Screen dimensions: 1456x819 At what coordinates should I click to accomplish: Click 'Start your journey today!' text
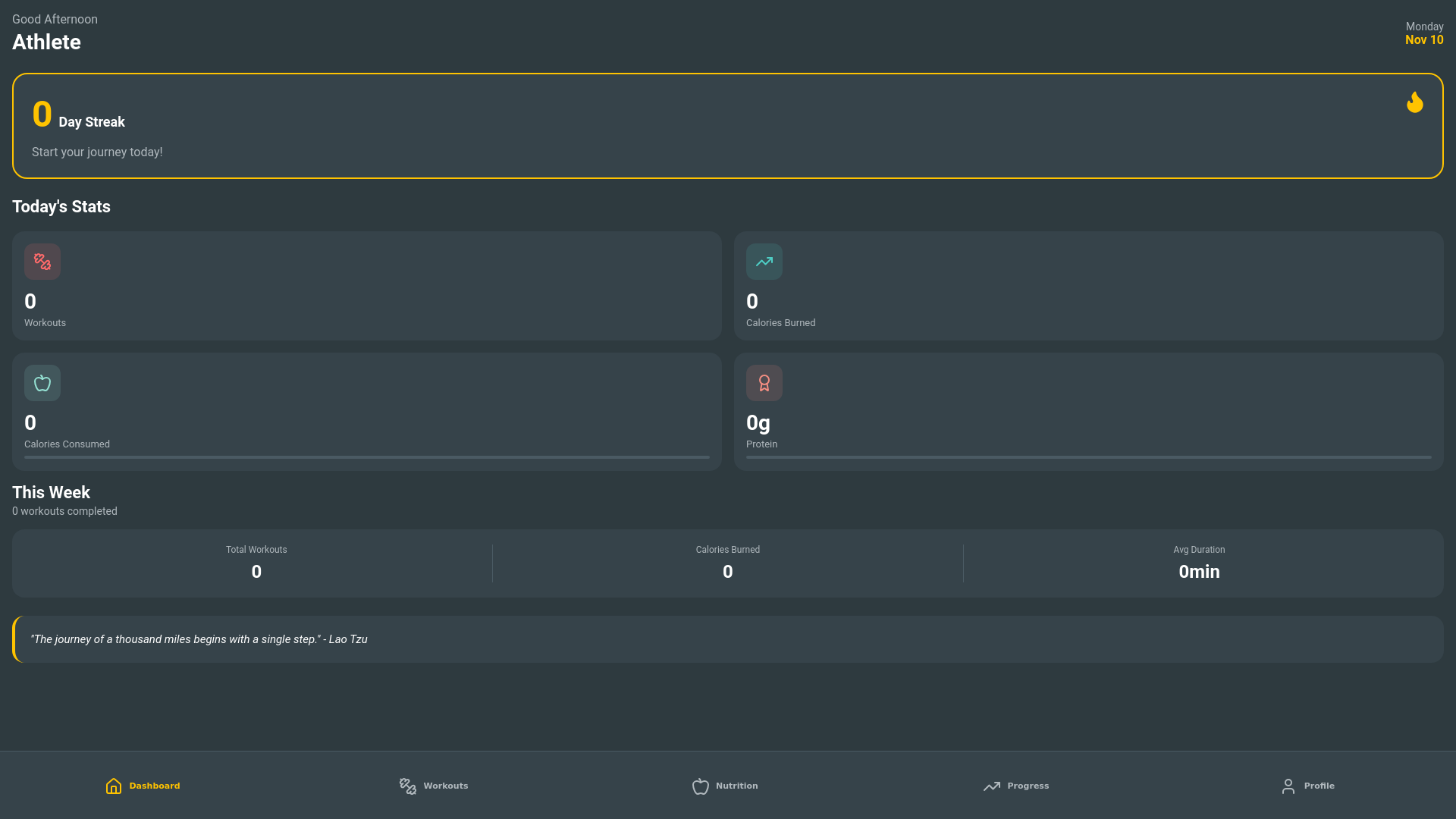[x=97, y=152]
